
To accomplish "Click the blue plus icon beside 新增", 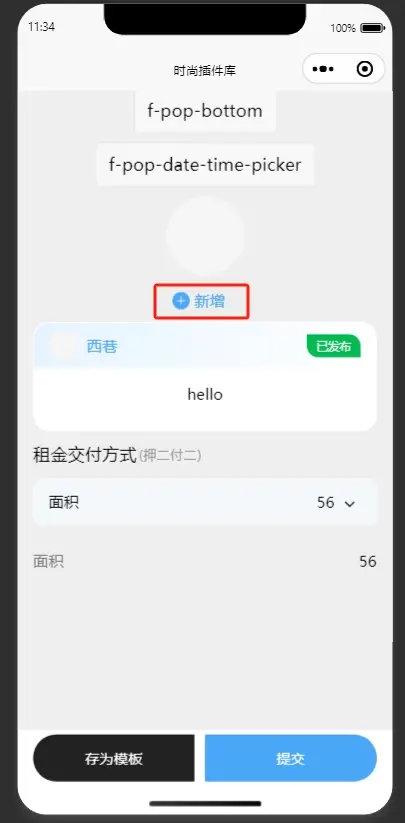I will 180,301.
